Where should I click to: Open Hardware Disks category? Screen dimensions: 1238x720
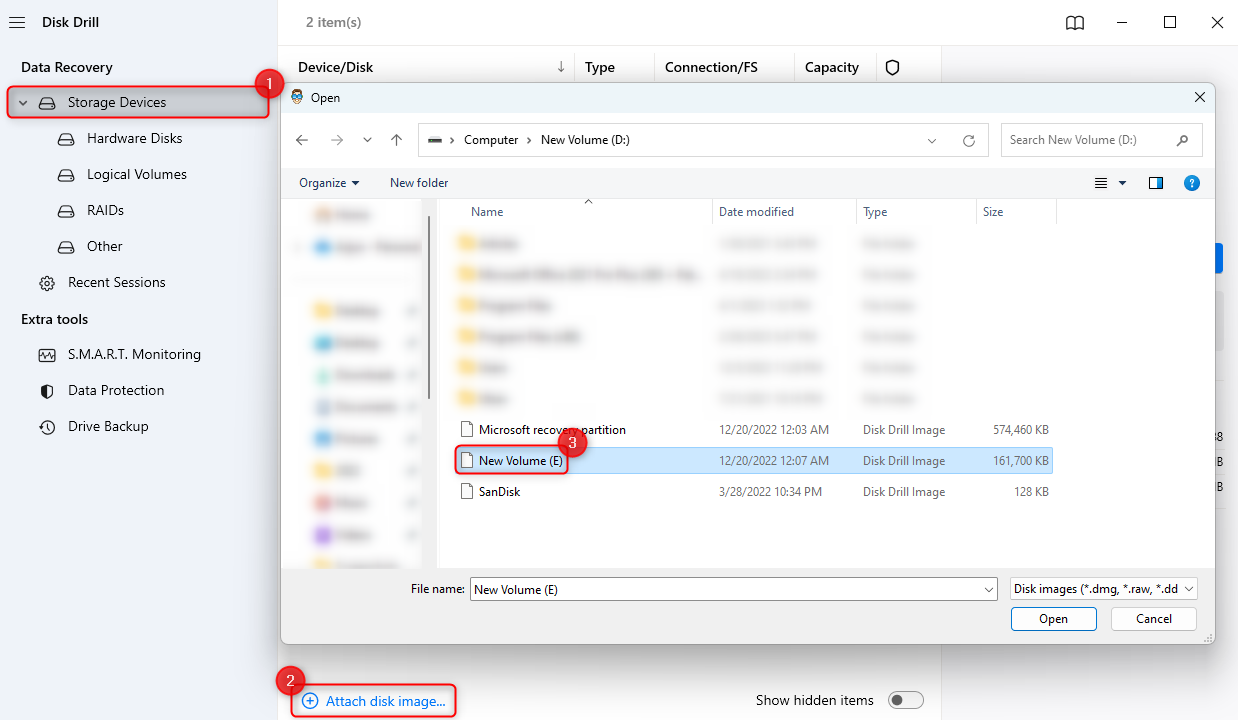click(x=134, y=138)
